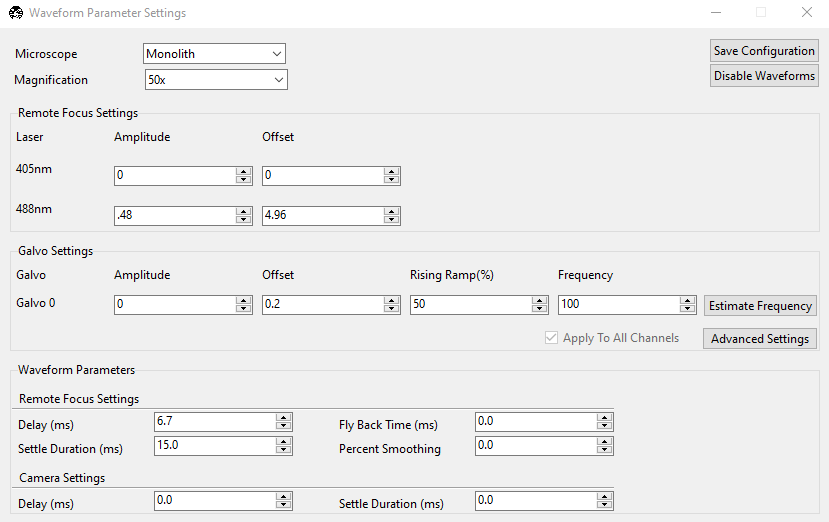This screenshot has height=522, width=829.
Task: Close the Waveform Parameter Settings window
Action: (806, 12)
